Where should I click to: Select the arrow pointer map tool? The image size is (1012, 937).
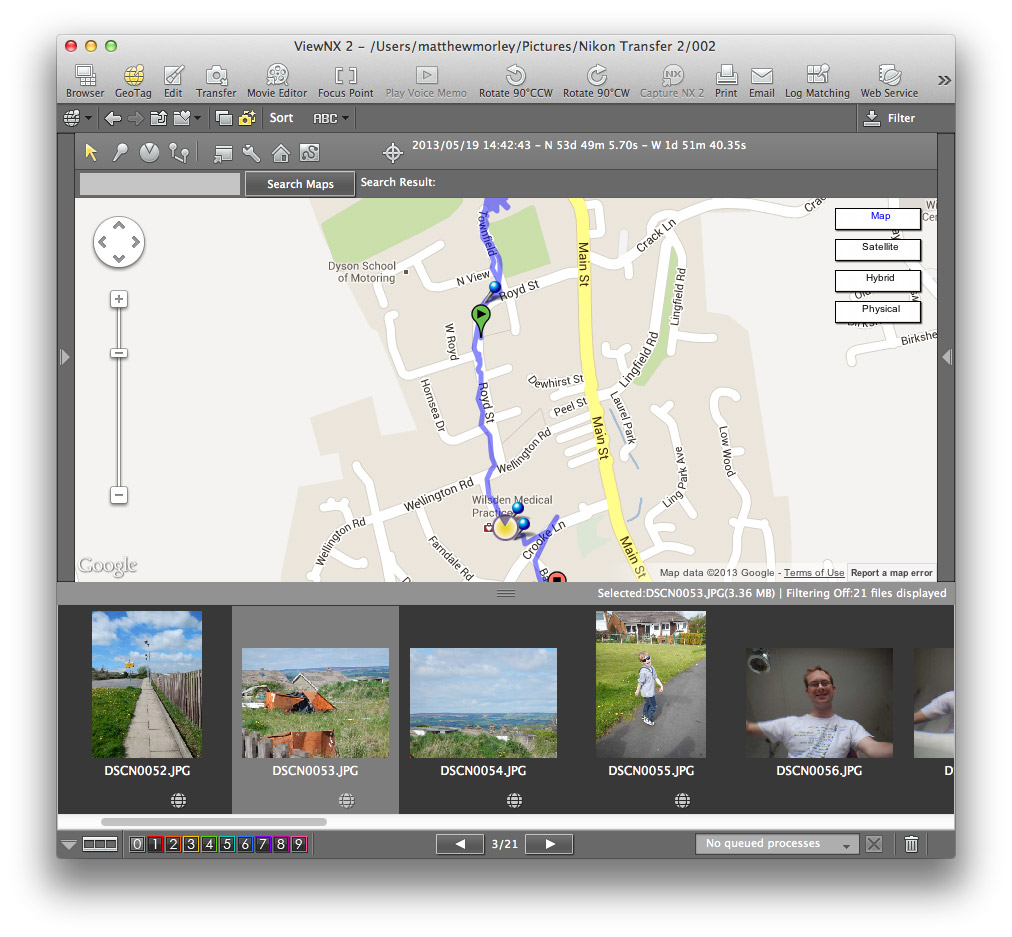click(x=91, y=153)
